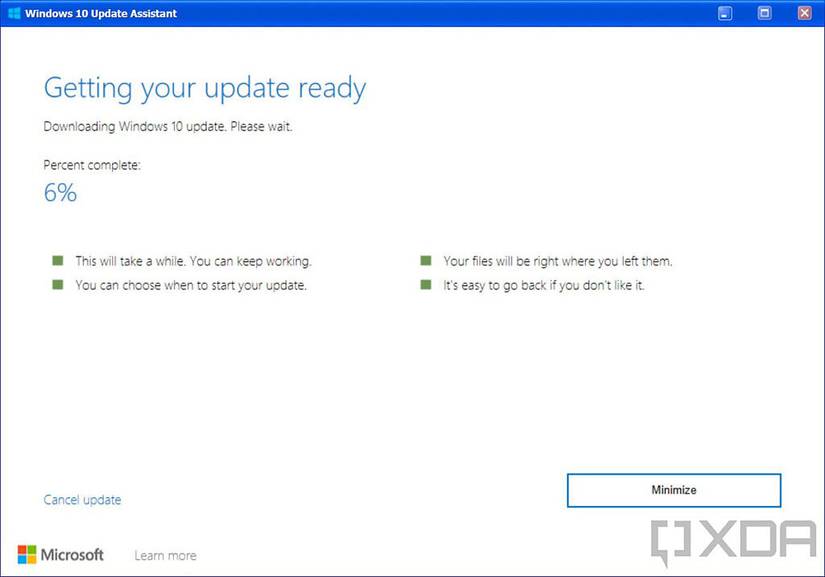Click 'You can choose when to start' text

pos(190,285)
